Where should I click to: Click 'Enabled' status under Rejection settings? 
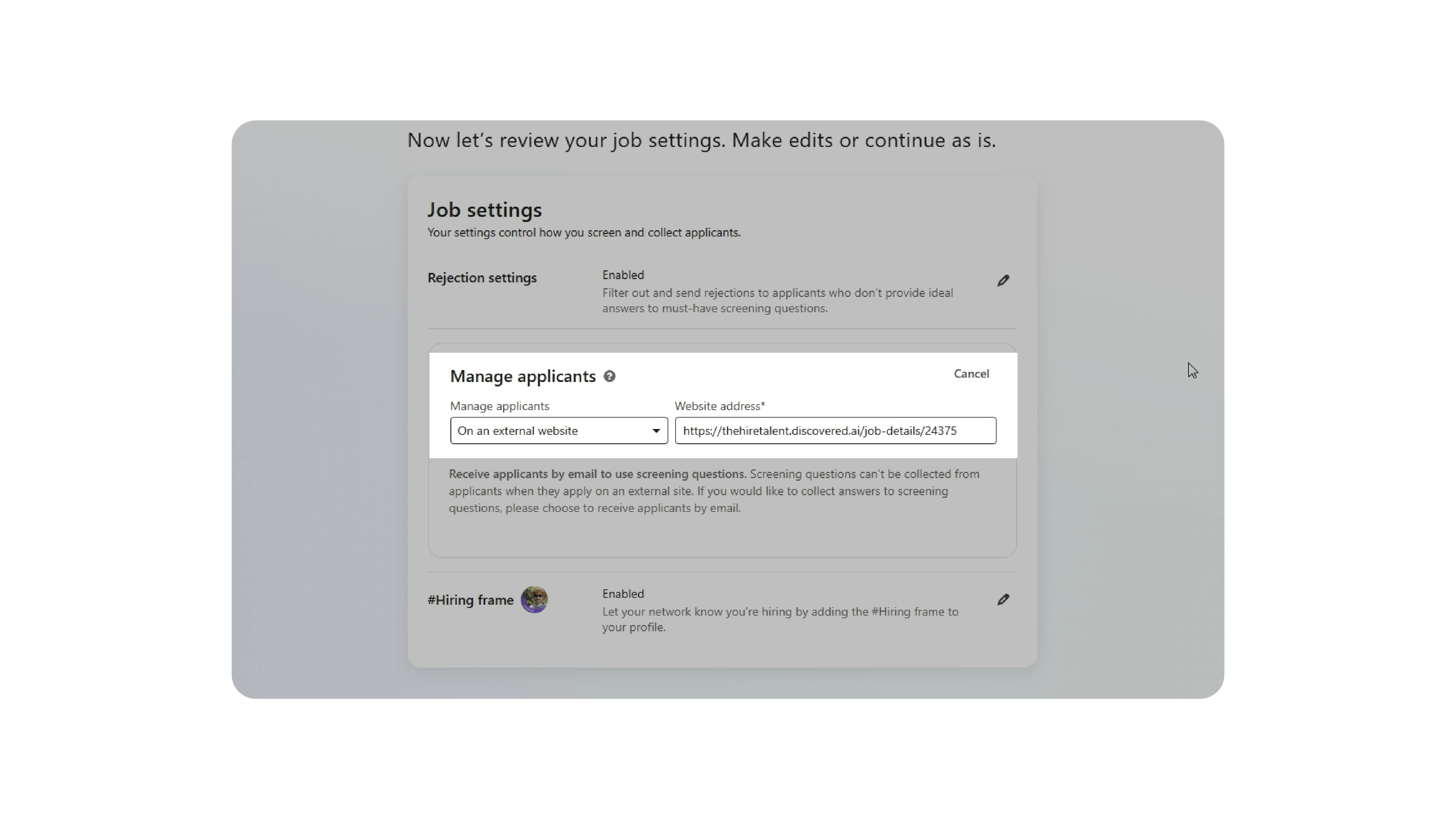tap(623, 275)
